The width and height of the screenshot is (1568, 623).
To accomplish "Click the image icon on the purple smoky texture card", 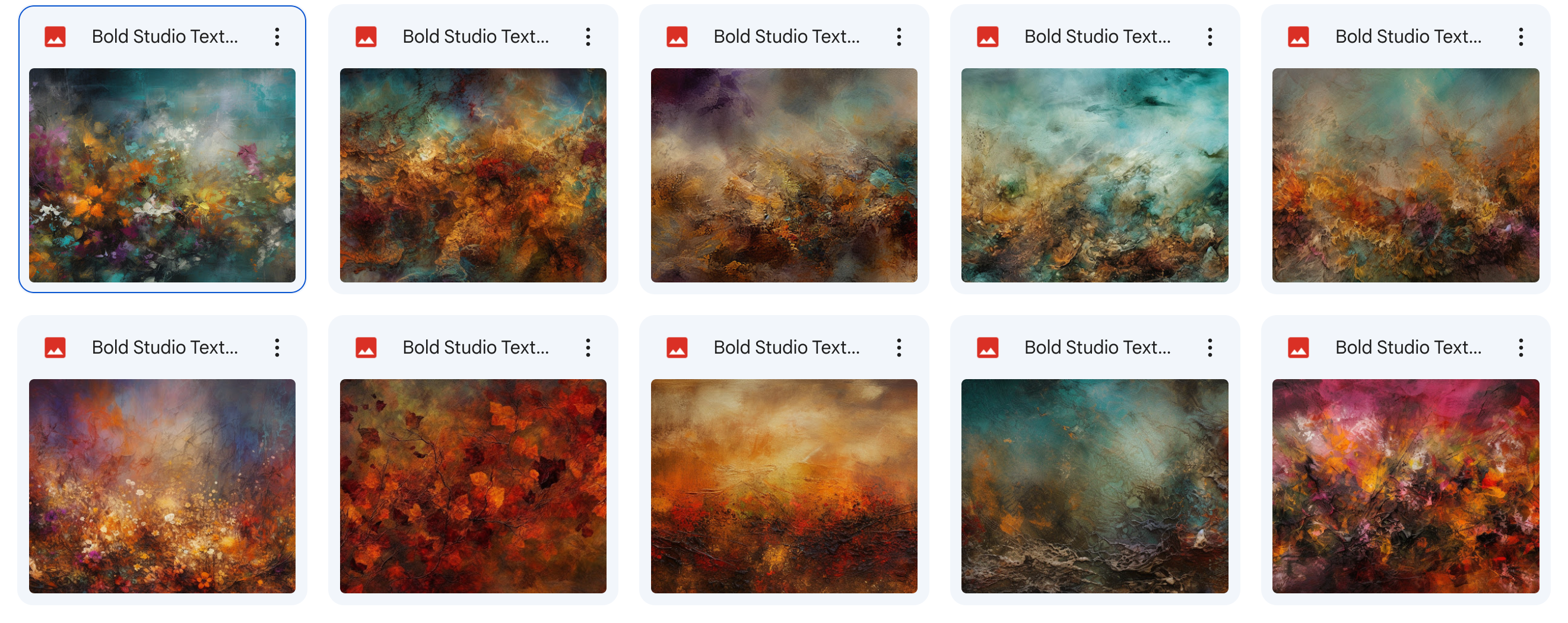I will click(x=677, y=37).
